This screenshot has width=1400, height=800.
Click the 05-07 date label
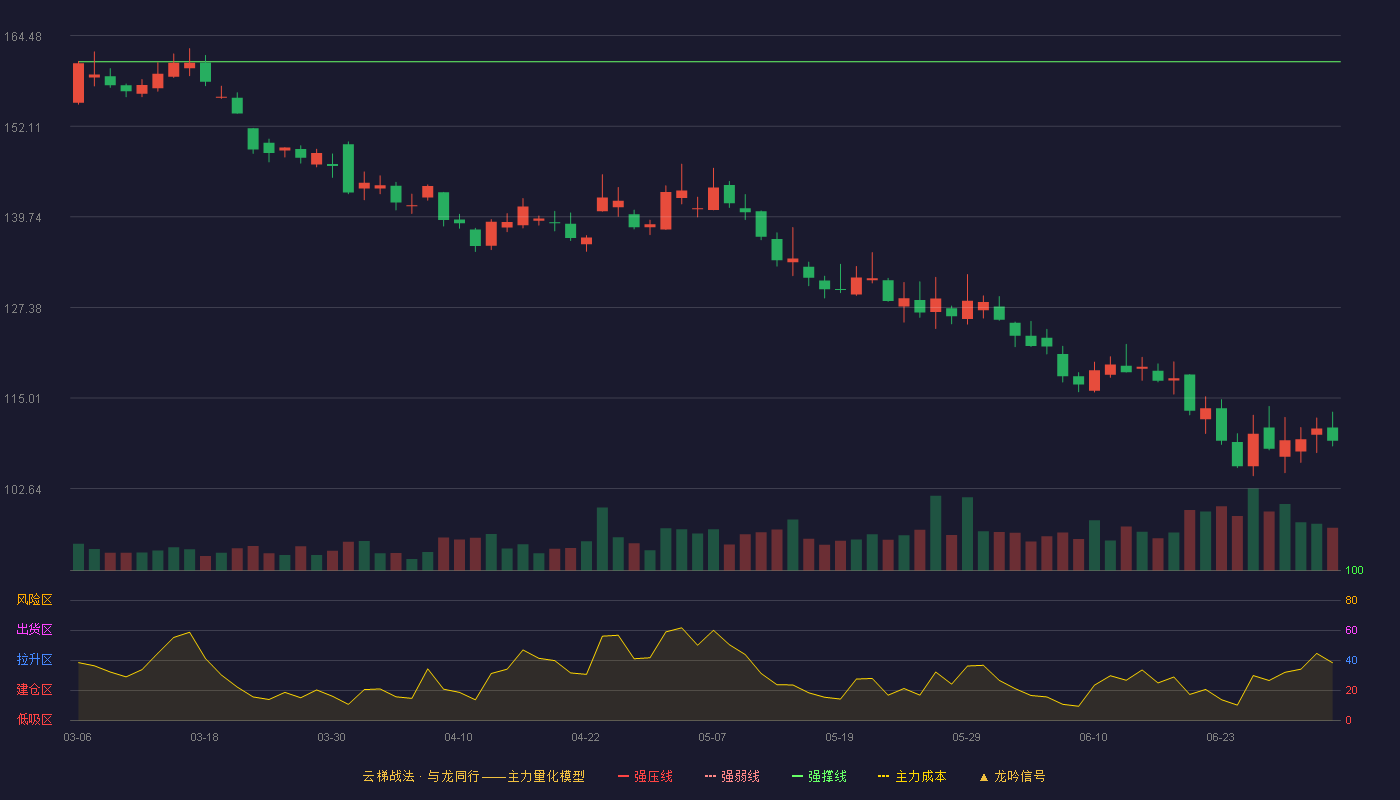click(x=712, y=737)
